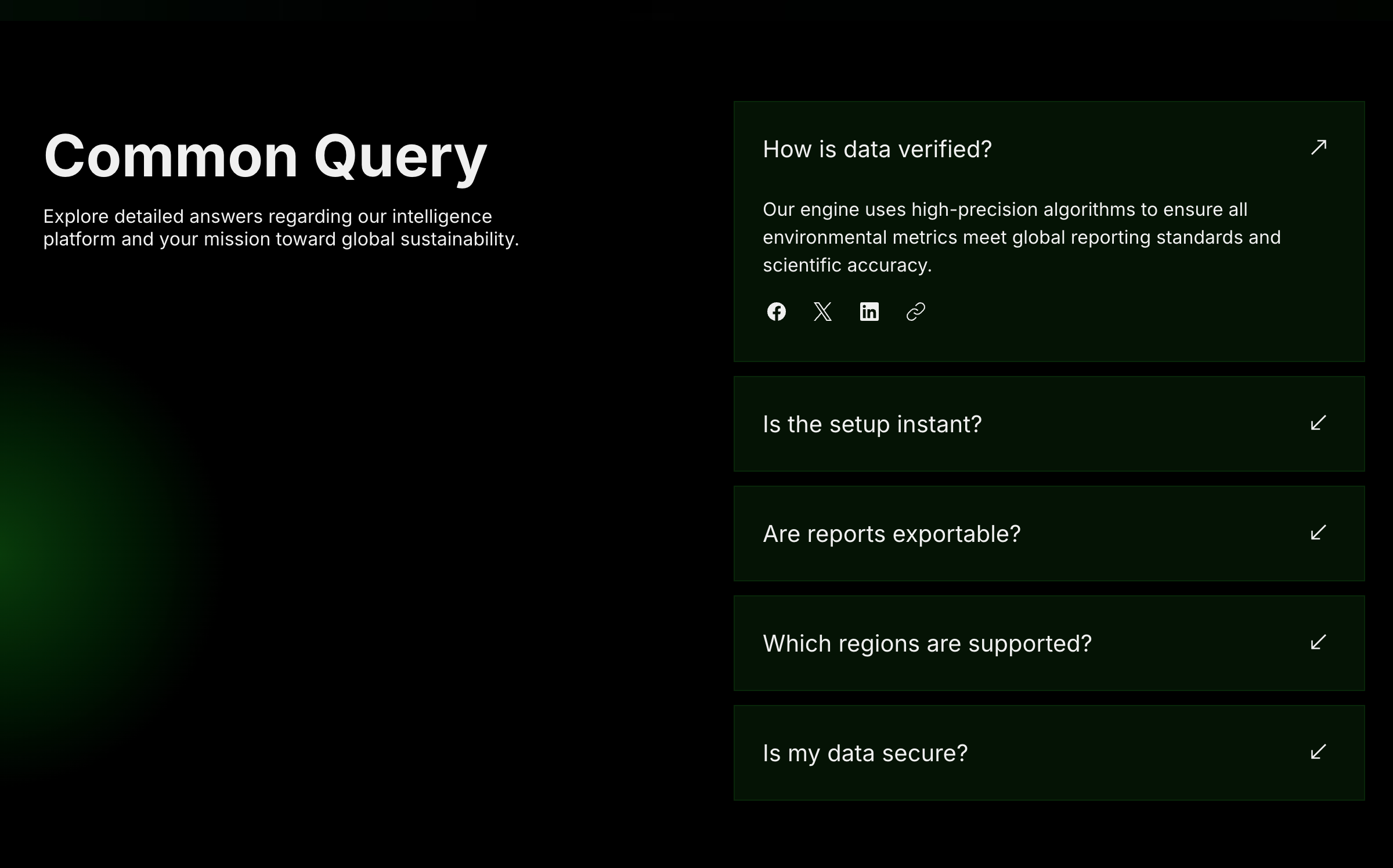Screen dimensions: 1393x868
Task: Expand arrow next to "Is the setup instant?"
Action: (1319, 422)
